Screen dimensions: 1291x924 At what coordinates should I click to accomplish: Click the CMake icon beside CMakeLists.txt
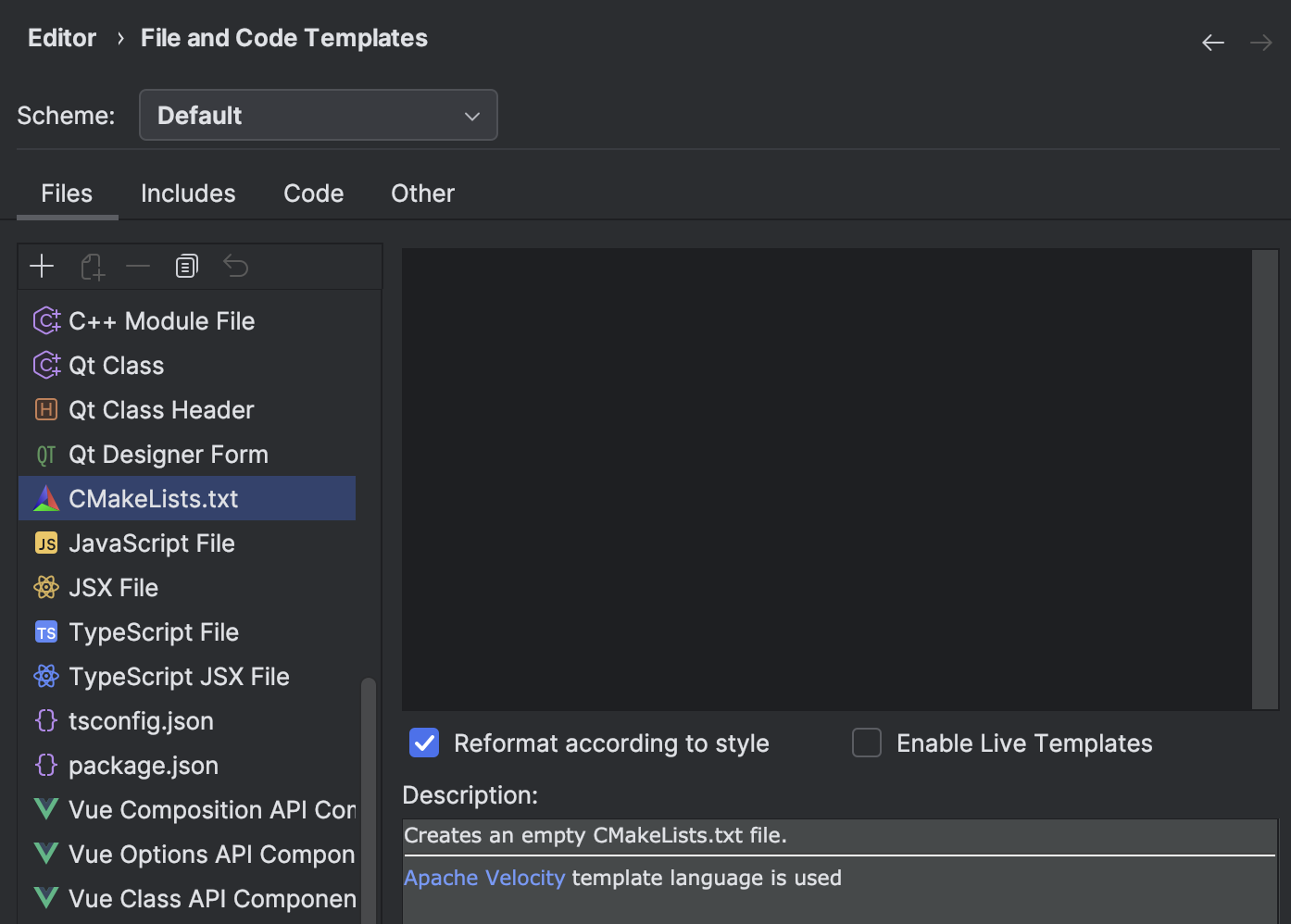(x=46, y=498)
